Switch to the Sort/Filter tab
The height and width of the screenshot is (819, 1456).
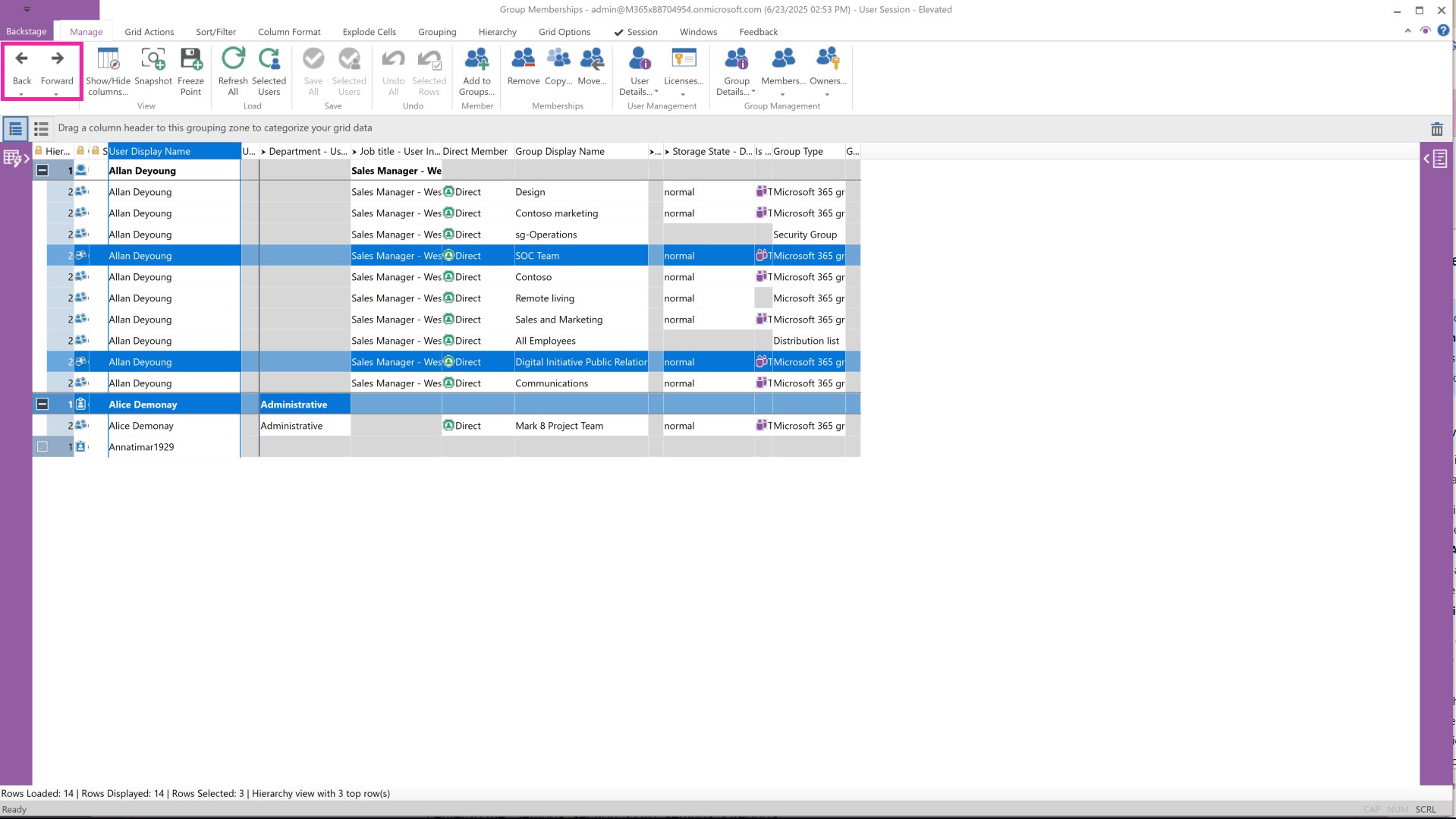(x=215, y=32)
